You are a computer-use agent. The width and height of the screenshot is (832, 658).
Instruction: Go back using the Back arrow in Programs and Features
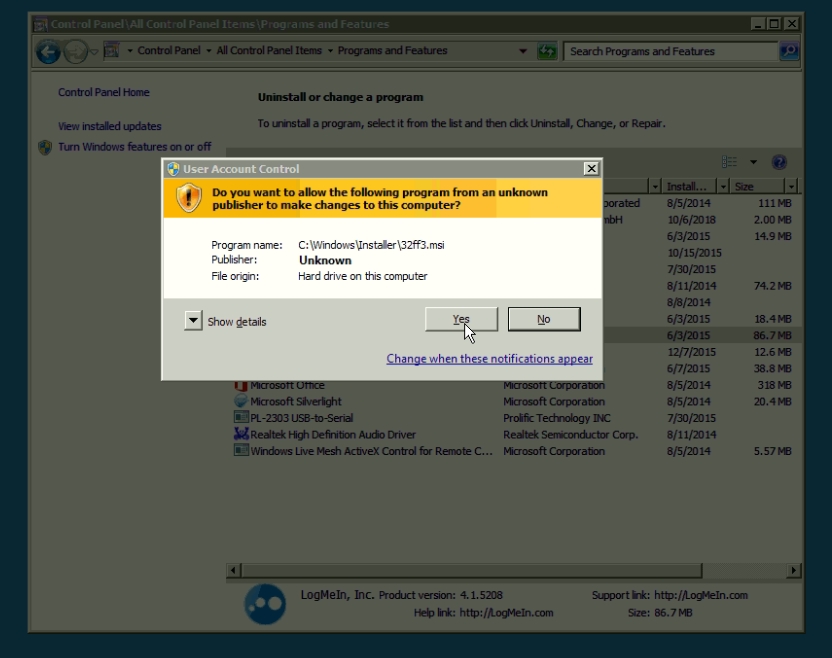48,51
